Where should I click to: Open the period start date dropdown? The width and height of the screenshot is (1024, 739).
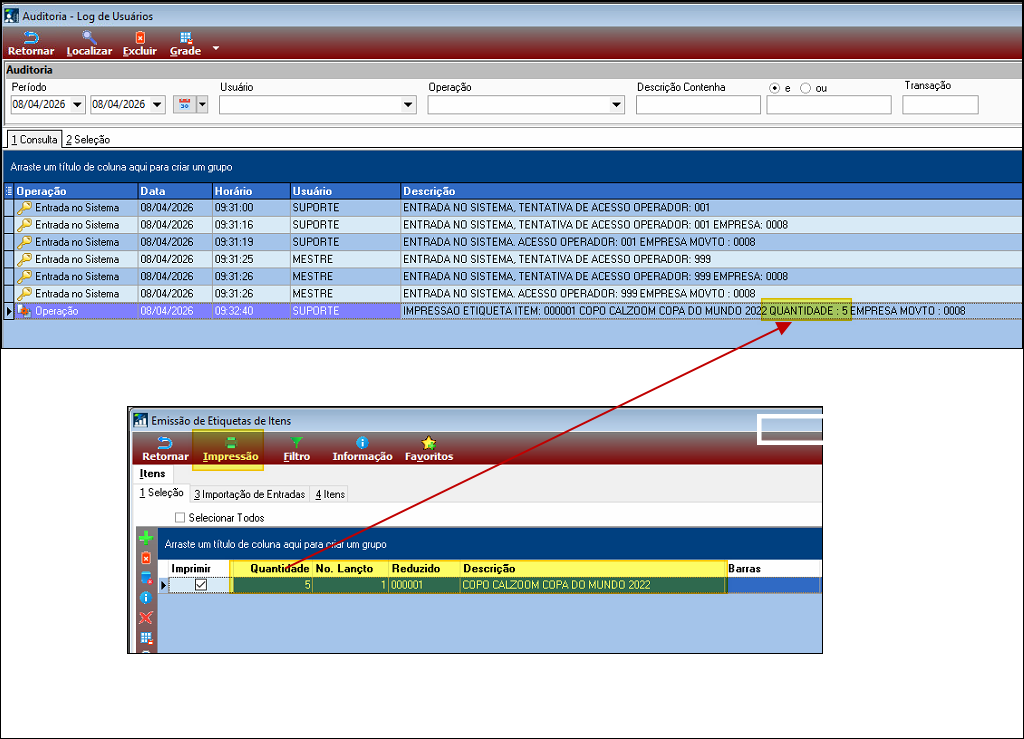click(78, 105)
